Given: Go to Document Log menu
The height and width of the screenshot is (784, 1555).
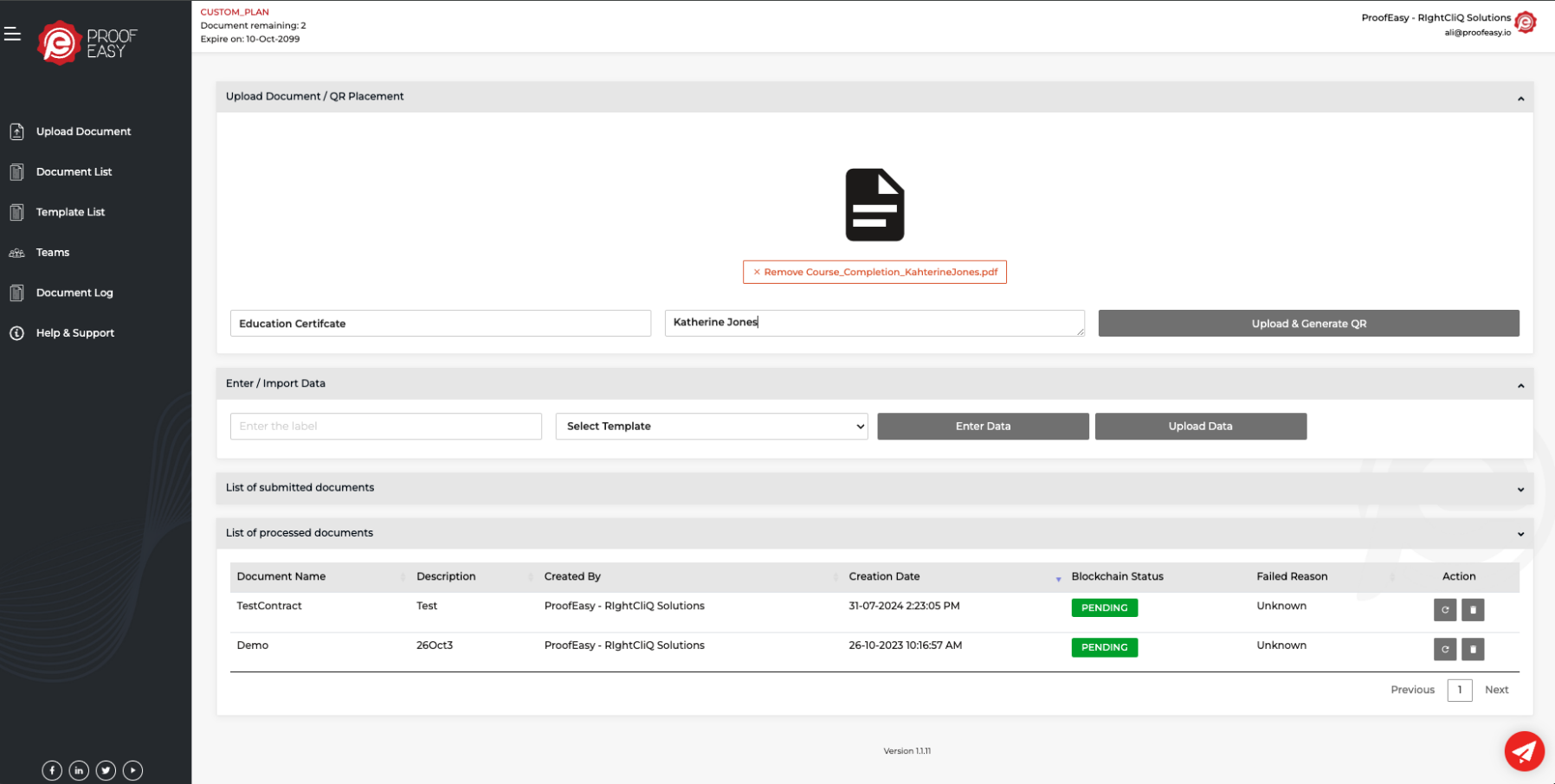Looking at the screenshot, I should point(74,292).
